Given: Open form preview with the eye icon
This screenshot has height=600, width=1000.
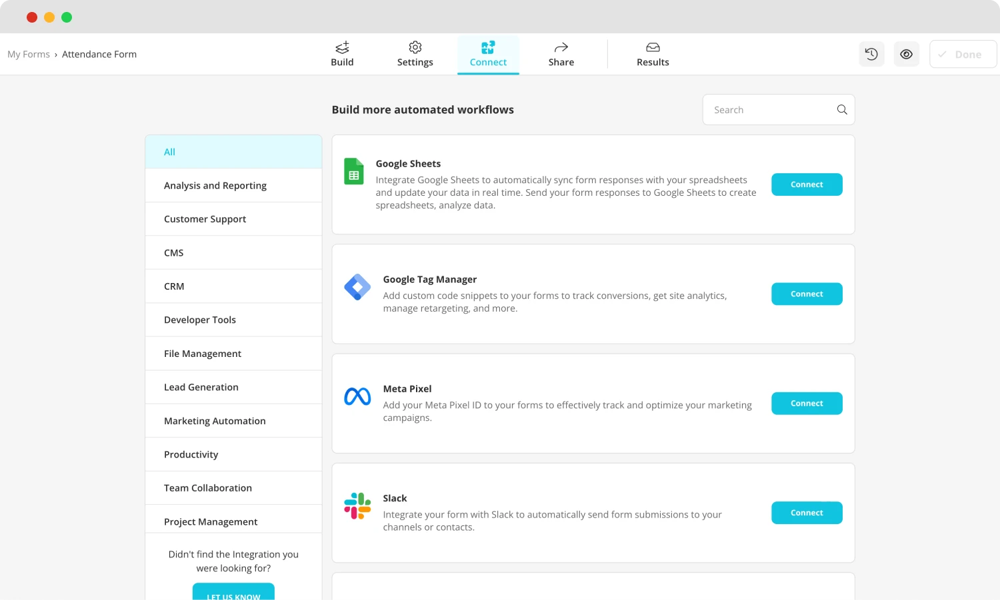Looking at the screenshot, I should (906, 54).
